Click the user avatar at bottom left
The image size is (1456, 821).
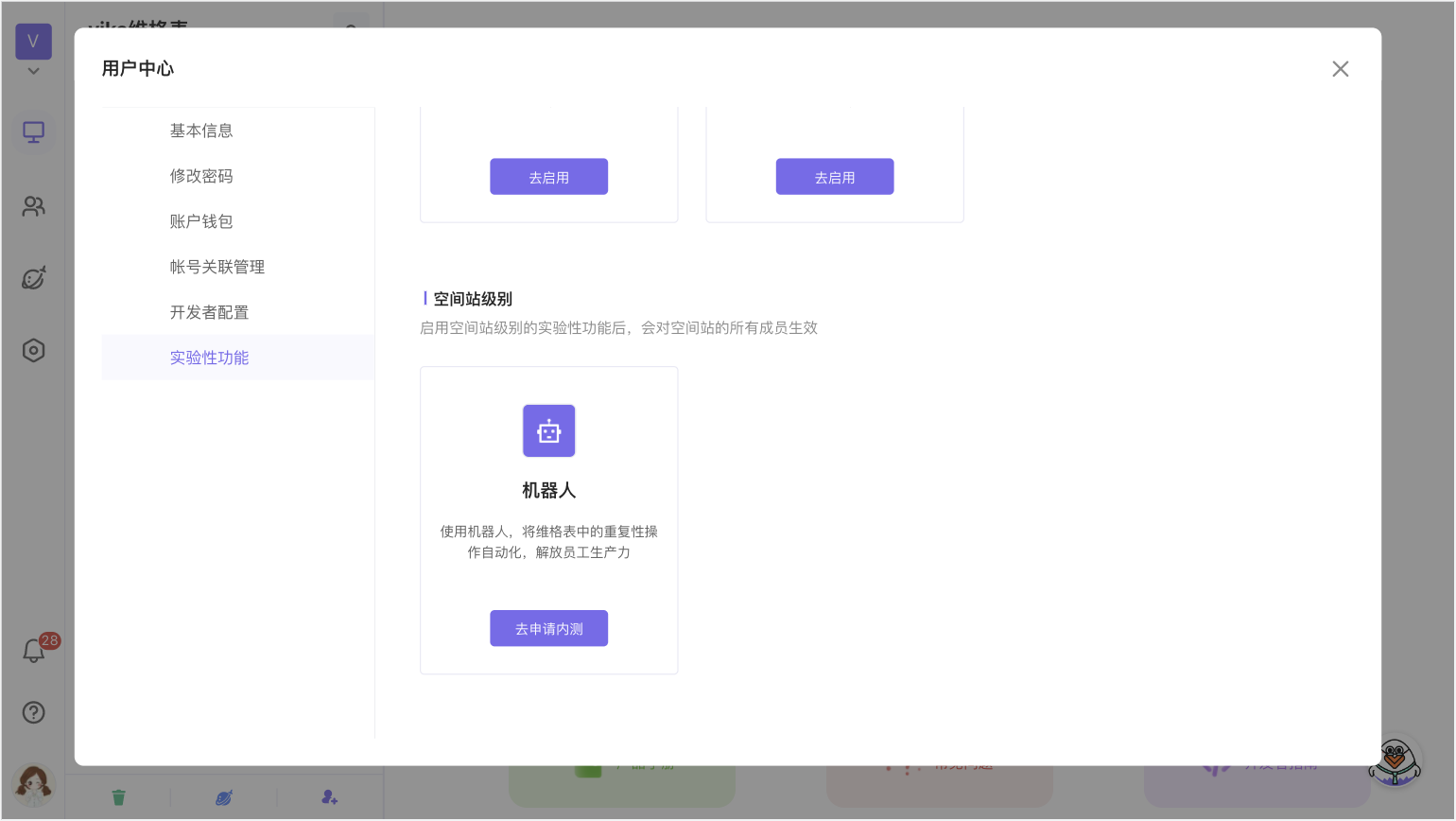click(34, 784)
